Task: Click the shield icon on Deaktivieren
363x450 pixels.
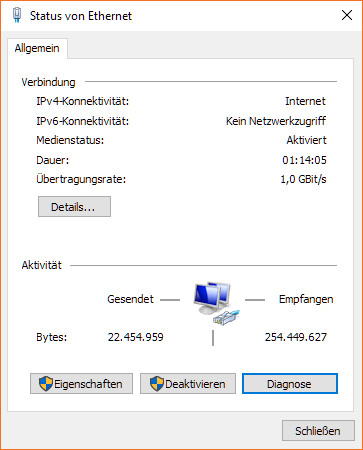Action: coord(157,384)
